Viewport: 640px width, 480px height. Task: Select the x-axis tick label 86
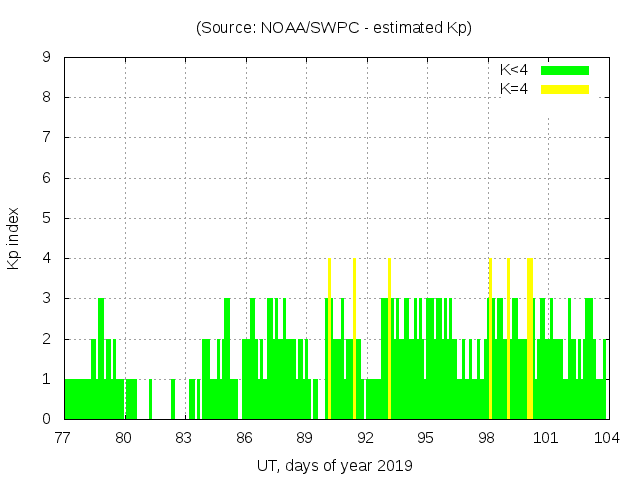(x=244, y=437)
